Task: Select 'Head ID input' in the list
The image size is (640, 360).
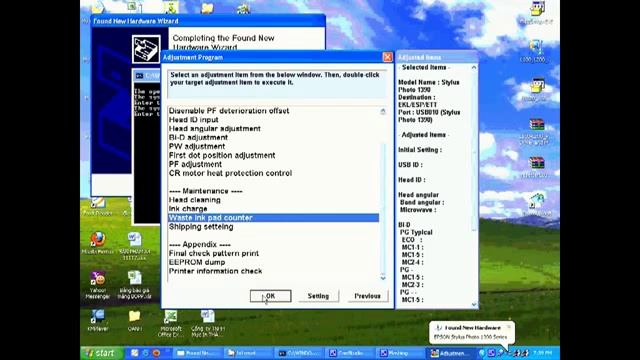Action: (193, 120)
